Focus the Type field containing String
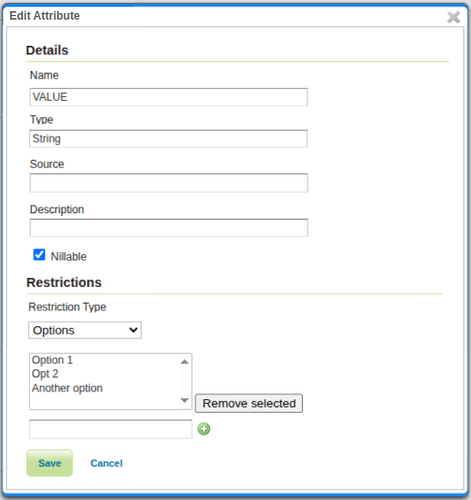 coord(169,139)
